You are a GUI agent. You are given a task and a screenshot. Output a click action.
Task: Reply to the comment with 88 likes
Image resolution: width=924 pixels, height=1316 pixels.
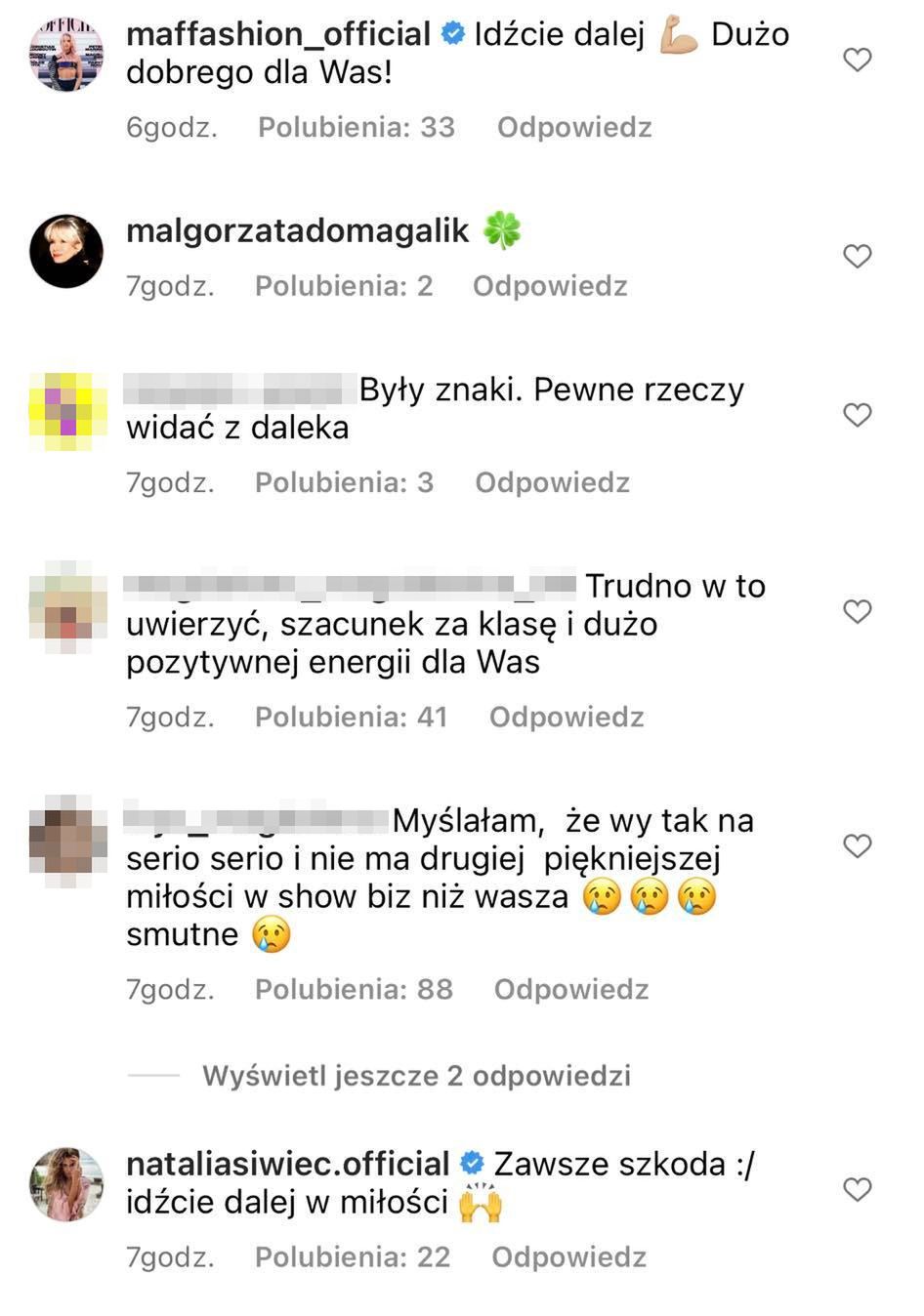pyautogui.click(x=571, y=990)
